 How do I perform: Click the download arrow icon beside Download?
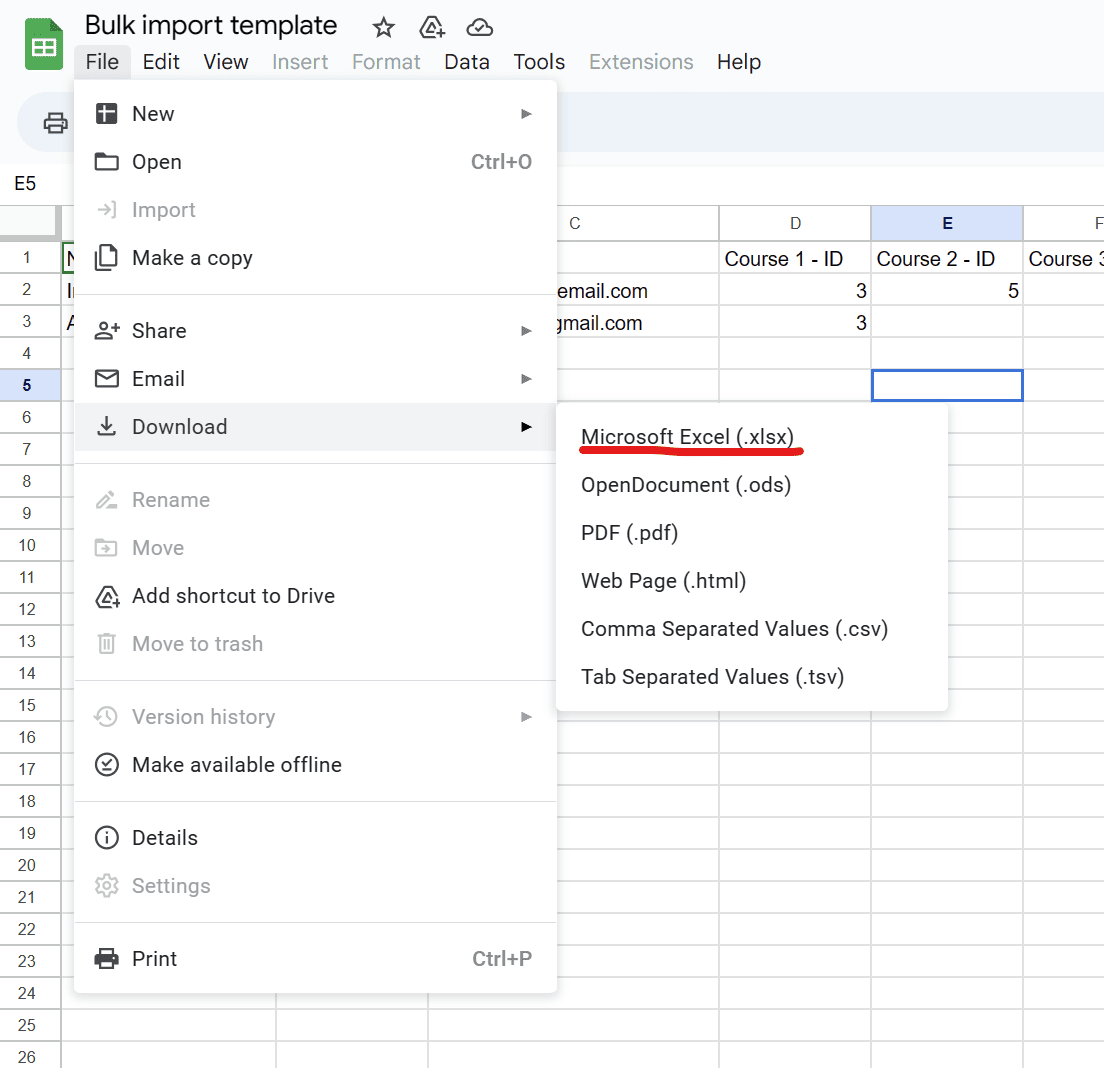[106, 426]
